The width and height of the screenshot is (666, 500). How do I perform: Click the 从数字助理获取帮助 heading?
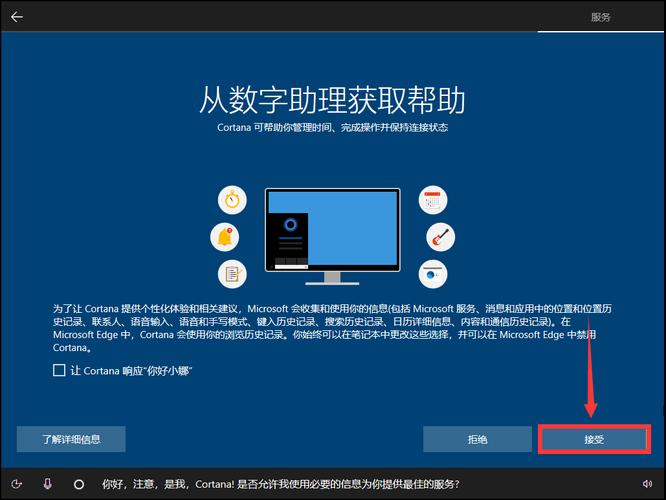click(x=333, y=100)
